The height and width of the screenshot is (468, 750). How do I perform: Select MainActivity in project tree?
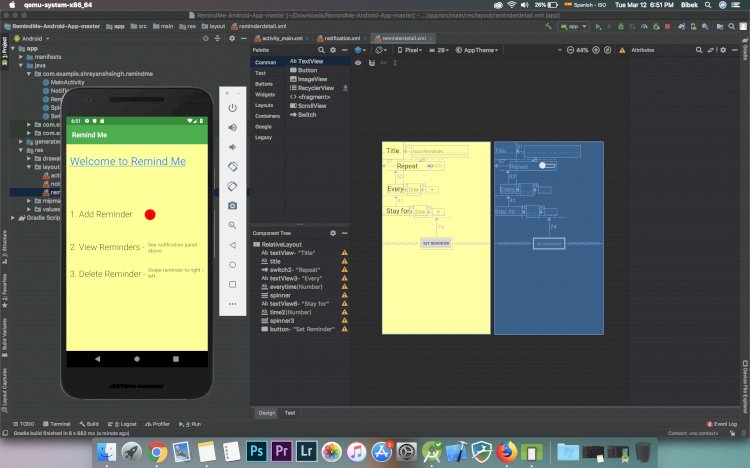63,82
